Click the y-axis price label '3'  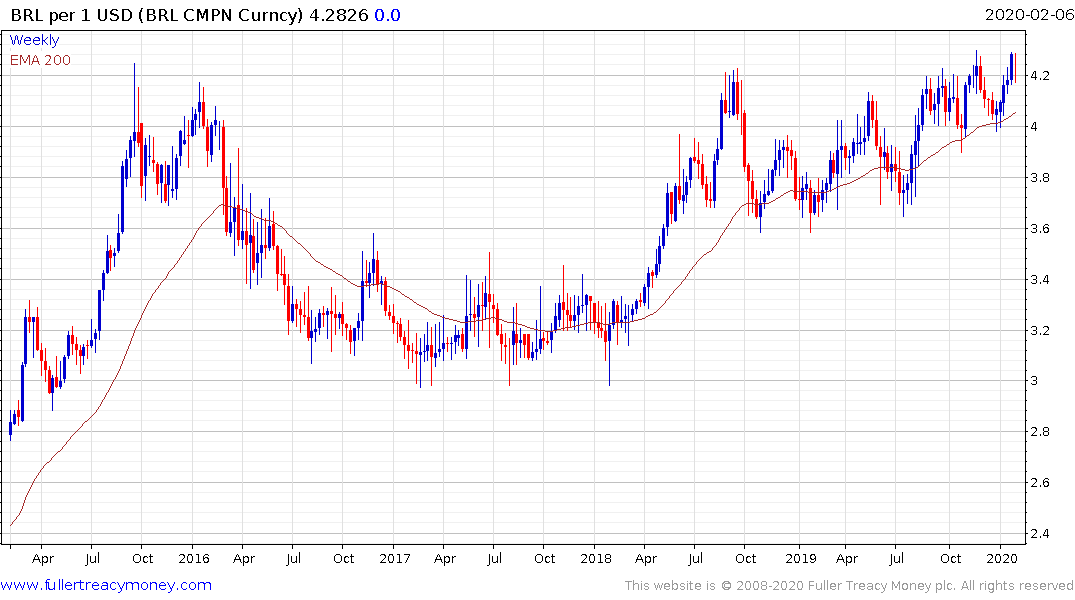point(1034,381)
